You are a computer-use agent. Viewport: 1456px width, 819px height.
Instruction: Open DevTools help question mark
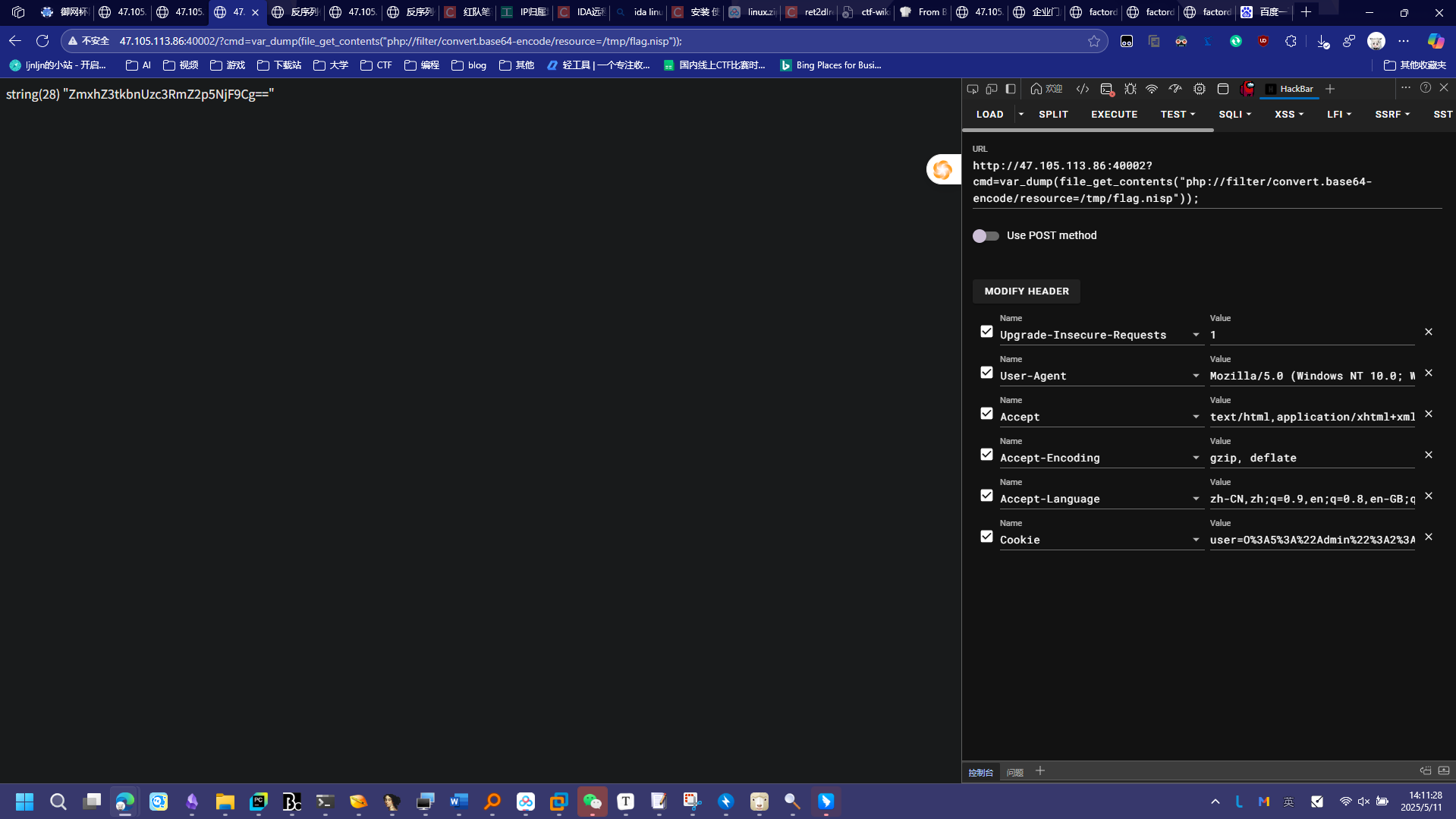(x=1426, y=88)
